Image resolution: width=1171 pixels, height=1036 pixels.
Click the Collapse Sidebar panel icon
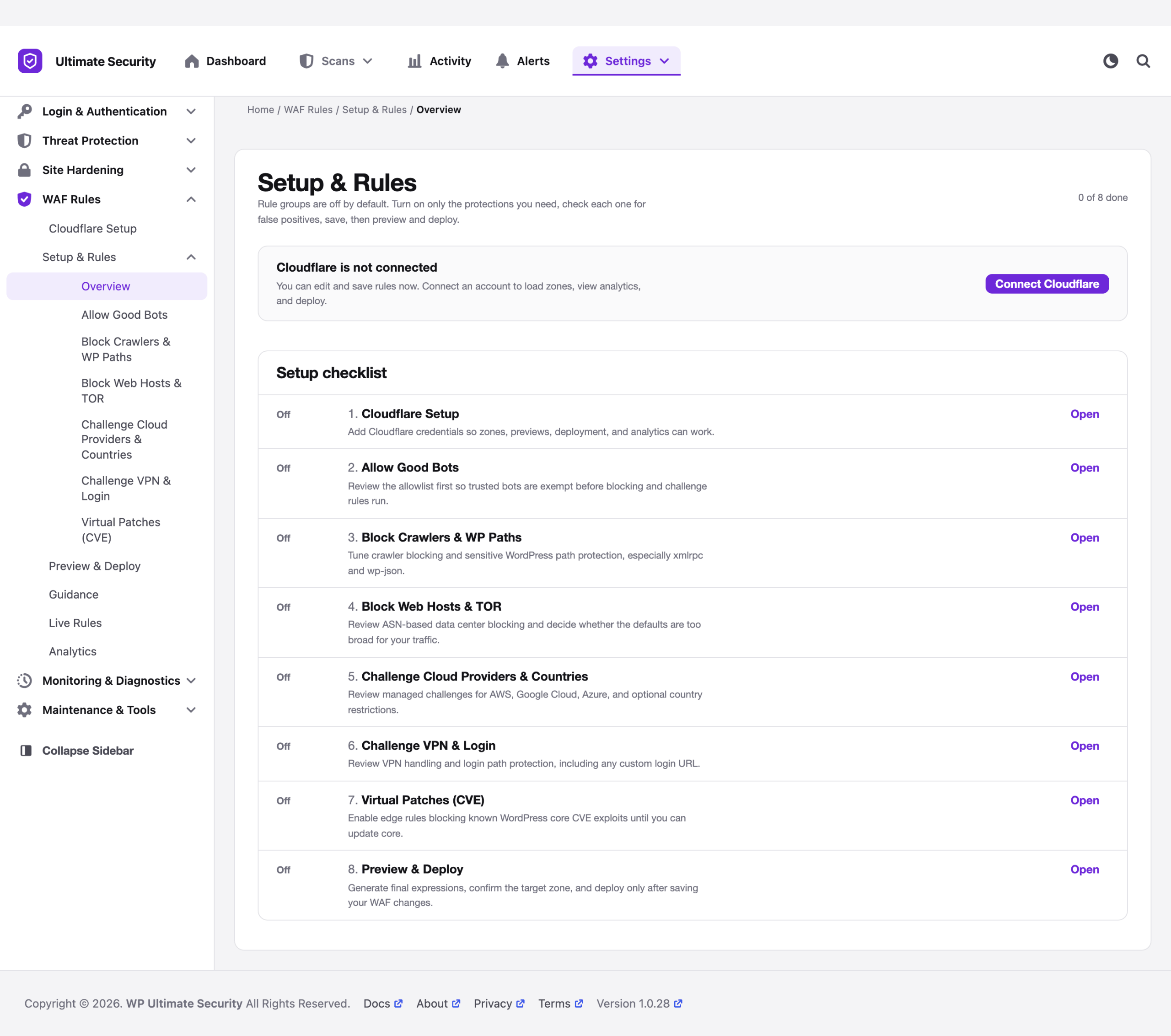point(26,750)
